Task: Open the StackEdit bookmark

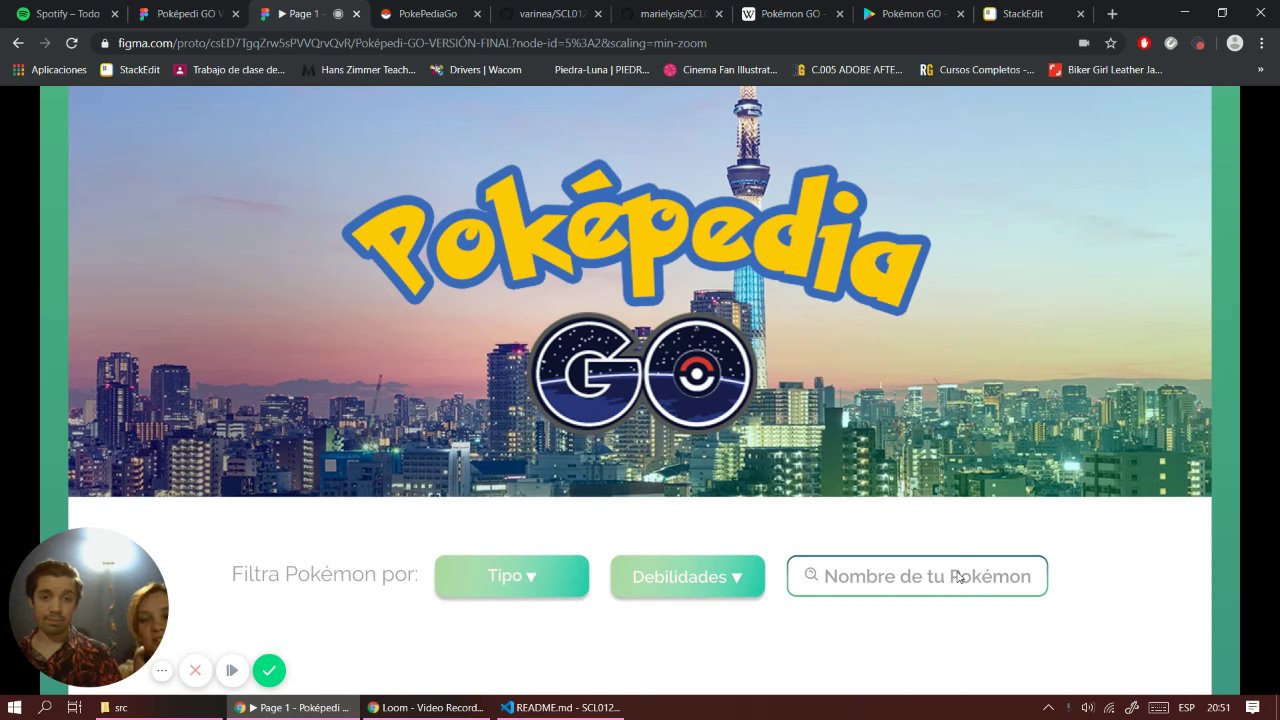Action: (130, 70)
